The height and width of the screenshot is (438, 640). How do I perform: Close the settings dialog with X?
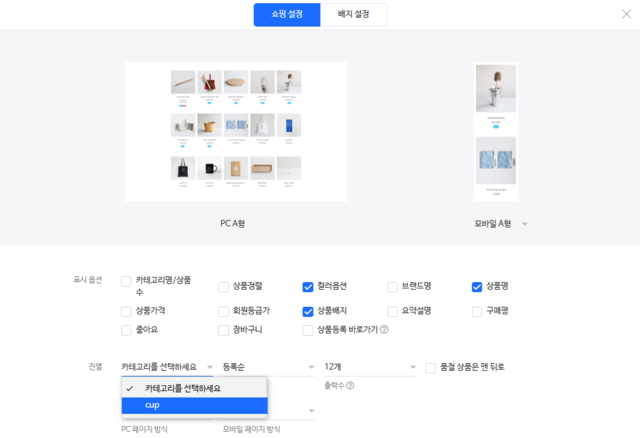626,14
